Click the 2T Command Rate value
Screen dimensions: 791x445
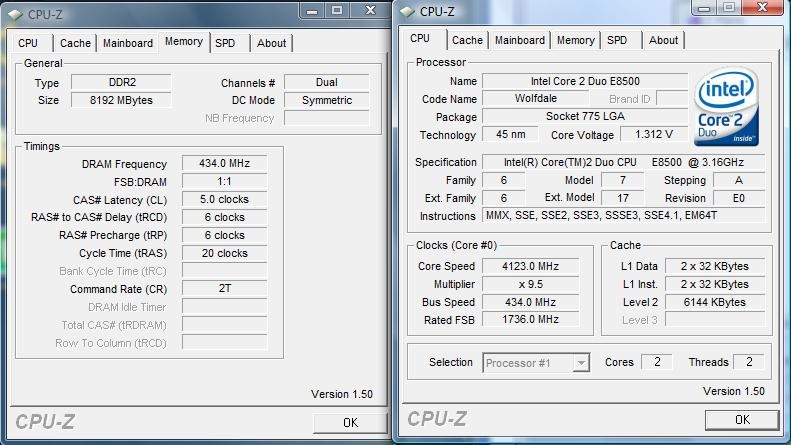click(224, 289)
